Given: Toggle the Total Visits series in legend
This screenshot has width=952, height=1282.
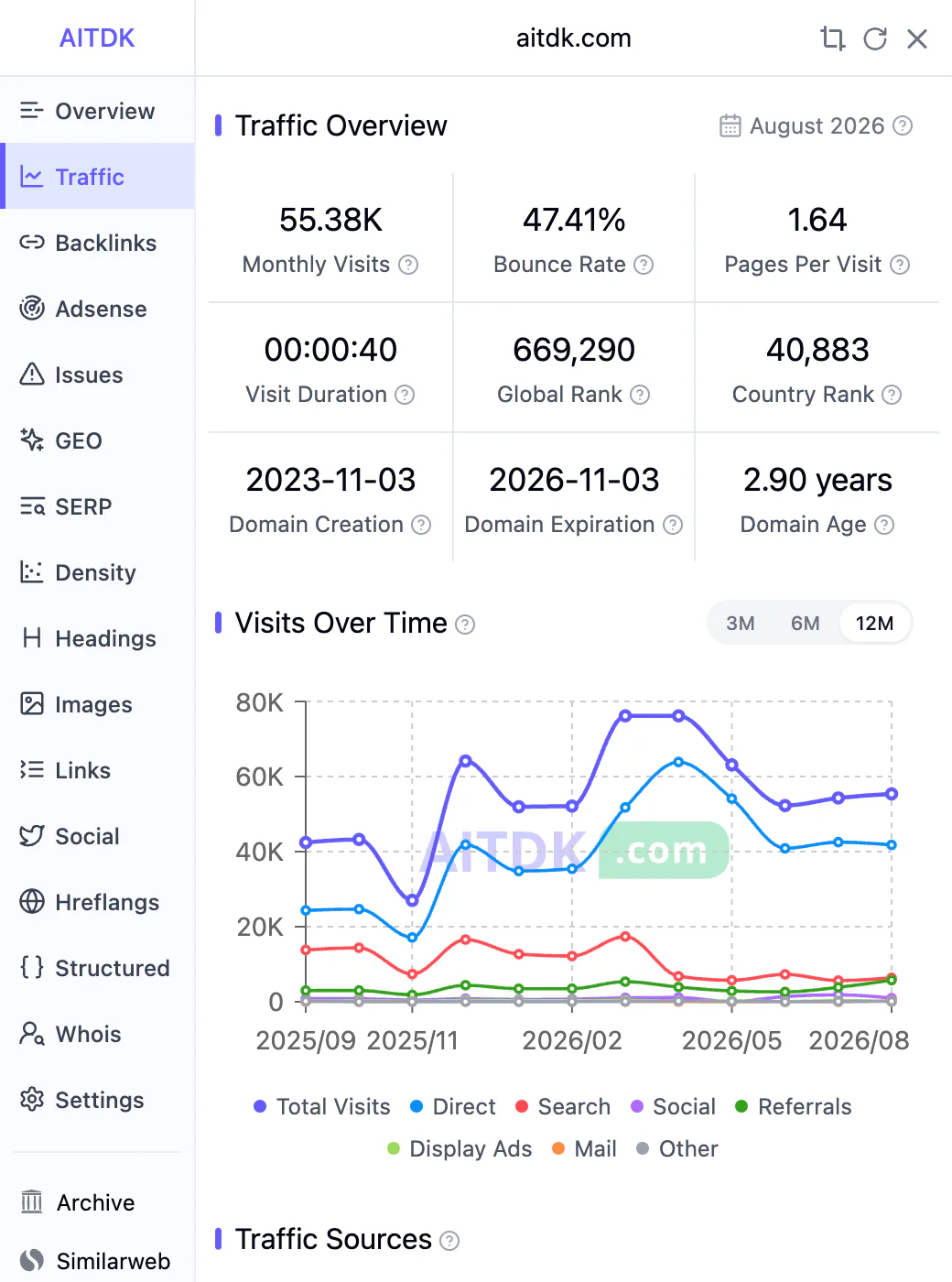Looking at the screenshot, I should click(x=322, y=1107).
